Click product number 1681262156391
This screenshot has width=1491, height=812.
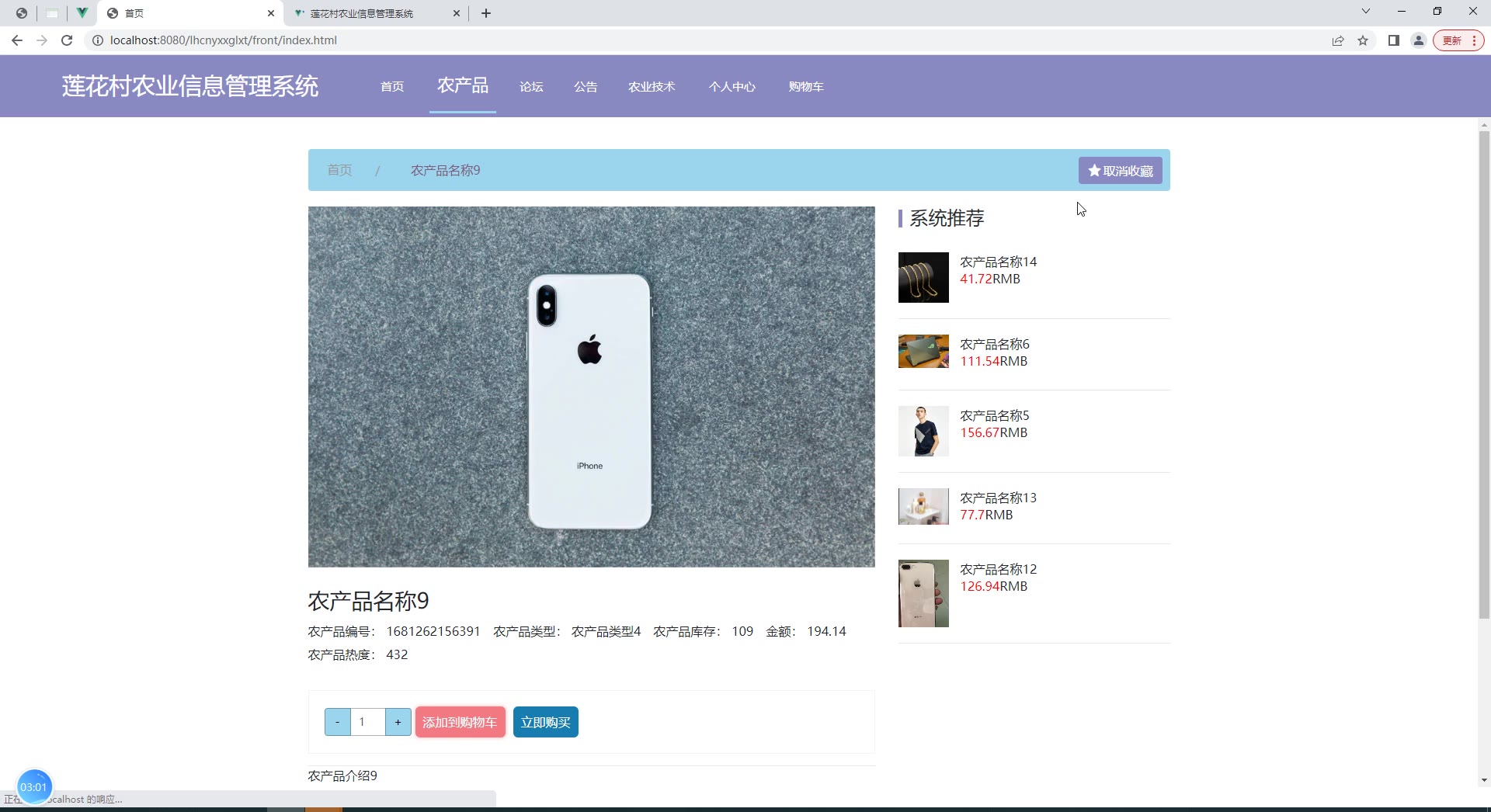coord(433,632)
